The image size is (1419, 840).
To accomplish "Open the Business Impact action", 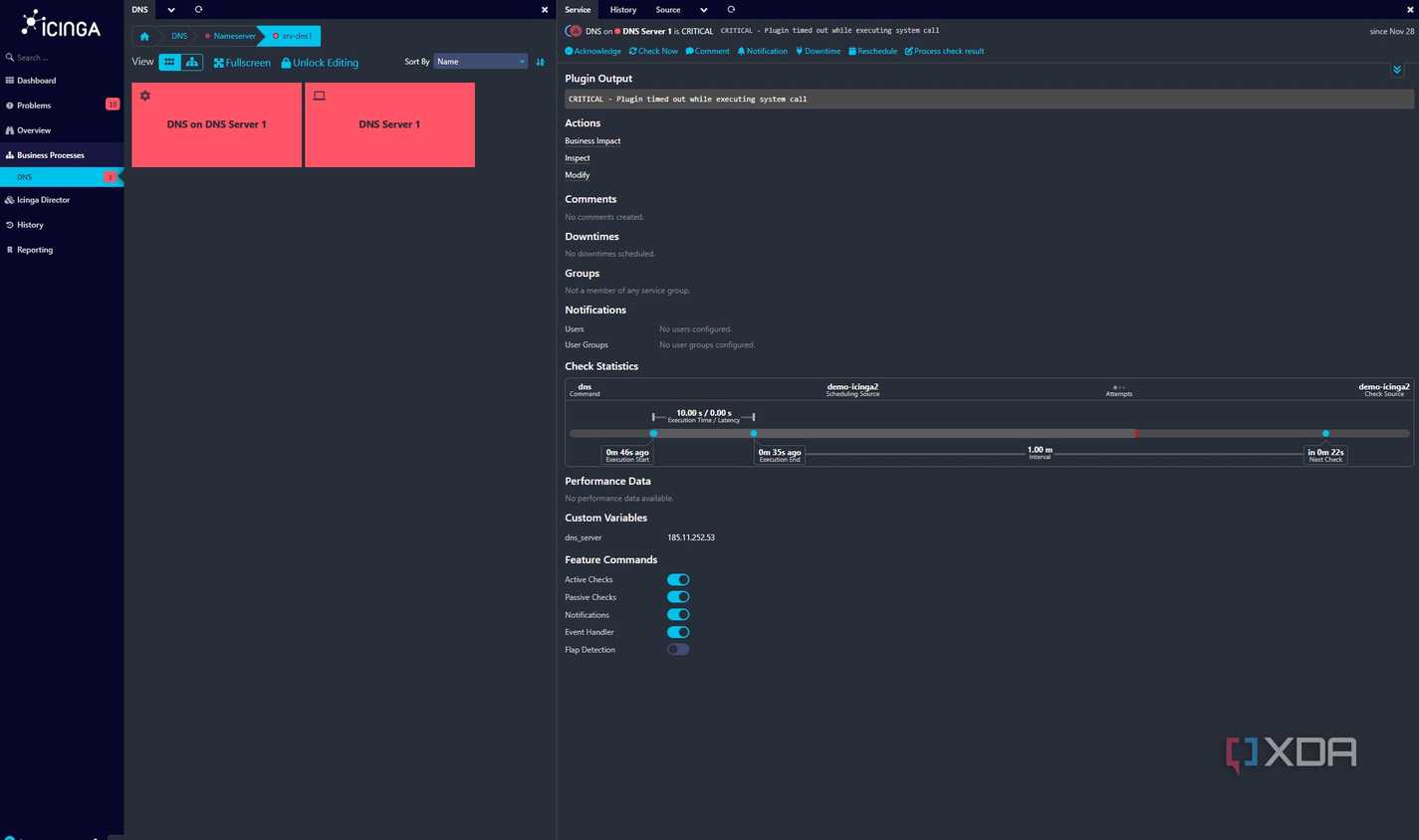I will click(x=592, y=141).
